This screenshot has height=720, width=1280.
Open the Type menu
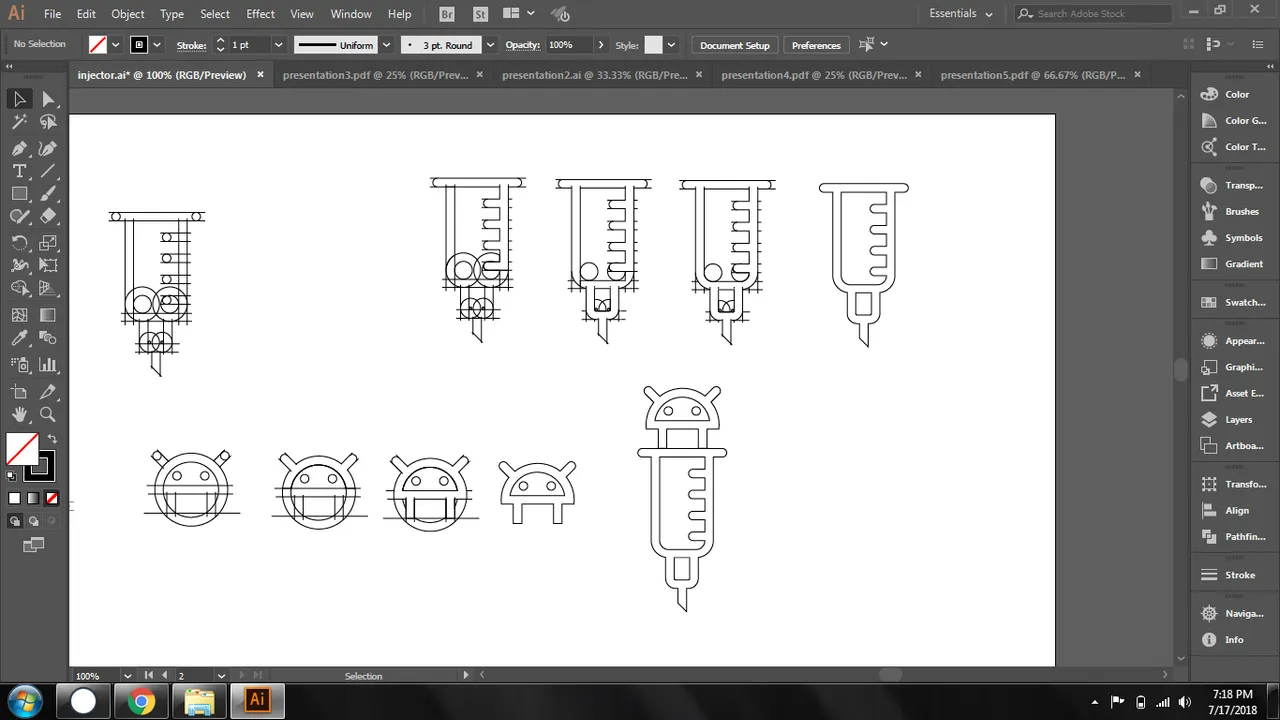tap(172, 14)
